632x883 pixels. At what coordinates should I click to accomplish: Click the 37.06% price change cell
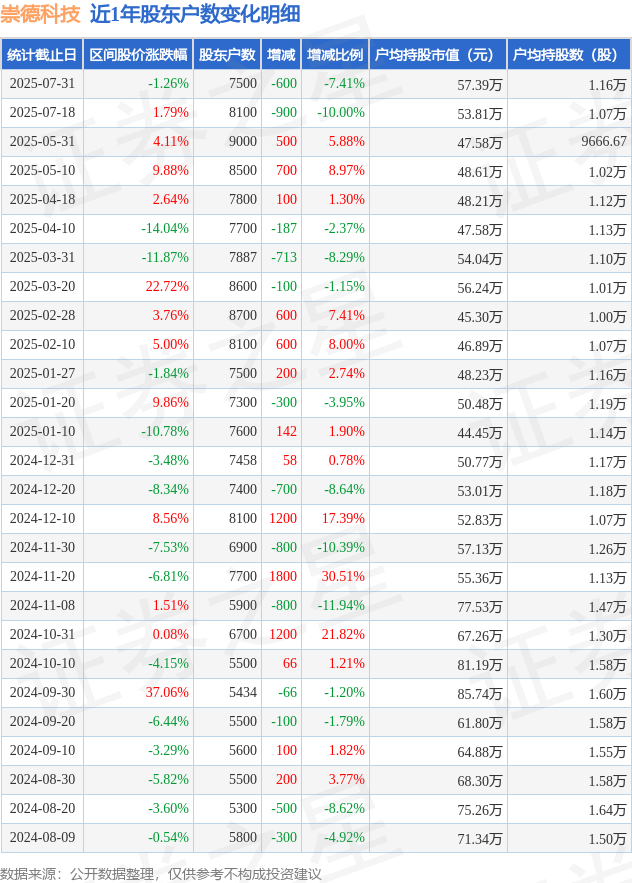(x=167, y=693)
